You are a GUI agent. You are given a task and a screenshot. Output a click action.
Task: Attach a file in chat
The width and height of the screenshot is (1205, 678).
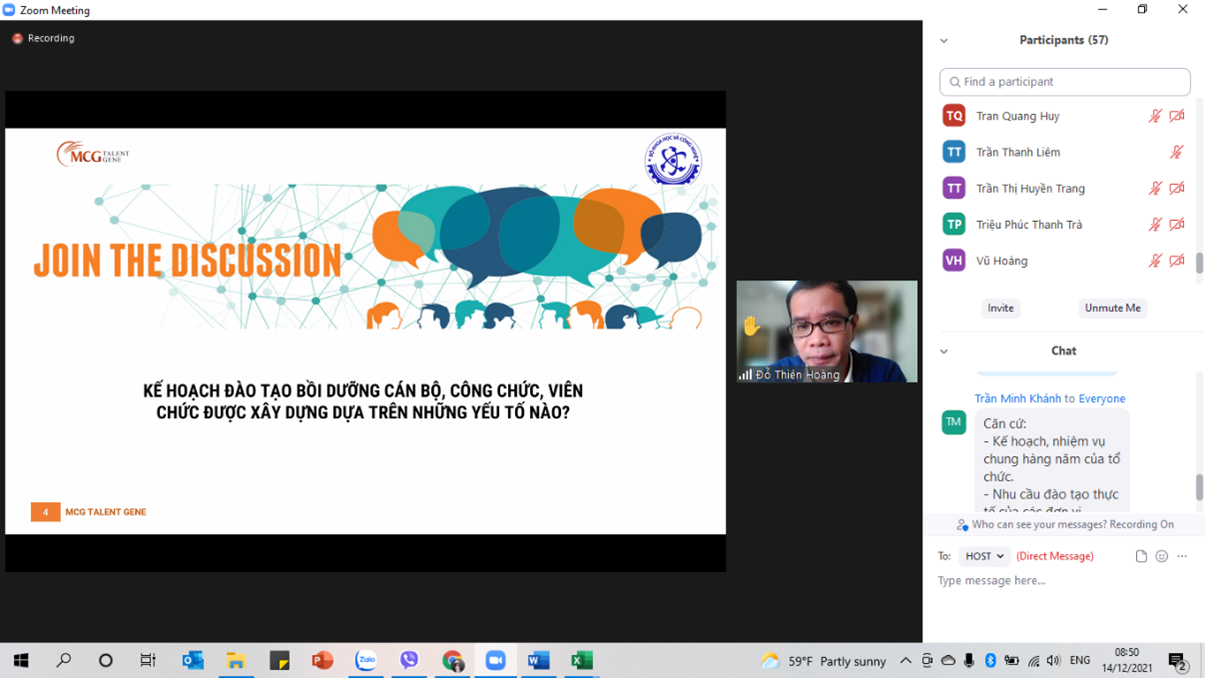tap(1141, 556)
